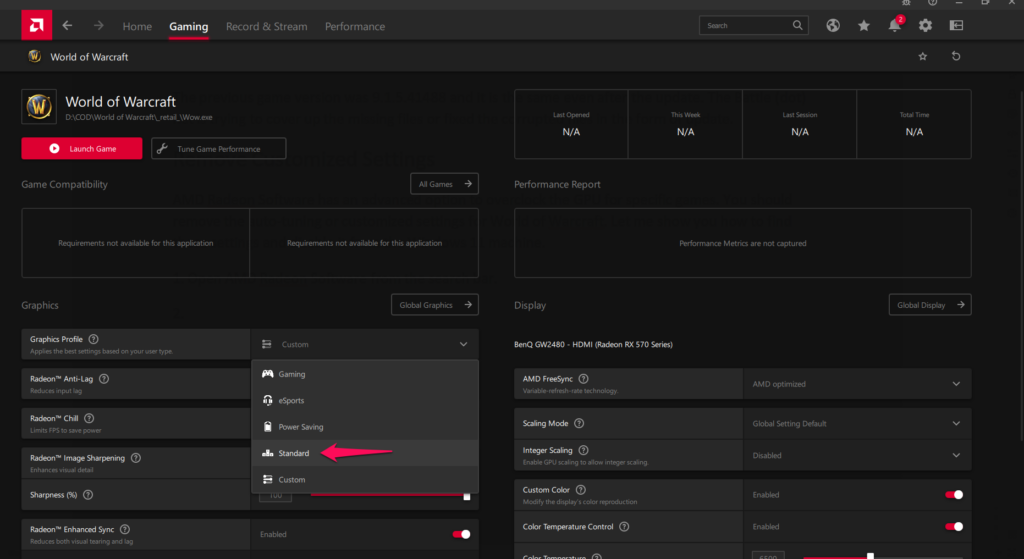Select eSports profile option
The height and width of the screenshot is (559, 1024).
point(364,400)
